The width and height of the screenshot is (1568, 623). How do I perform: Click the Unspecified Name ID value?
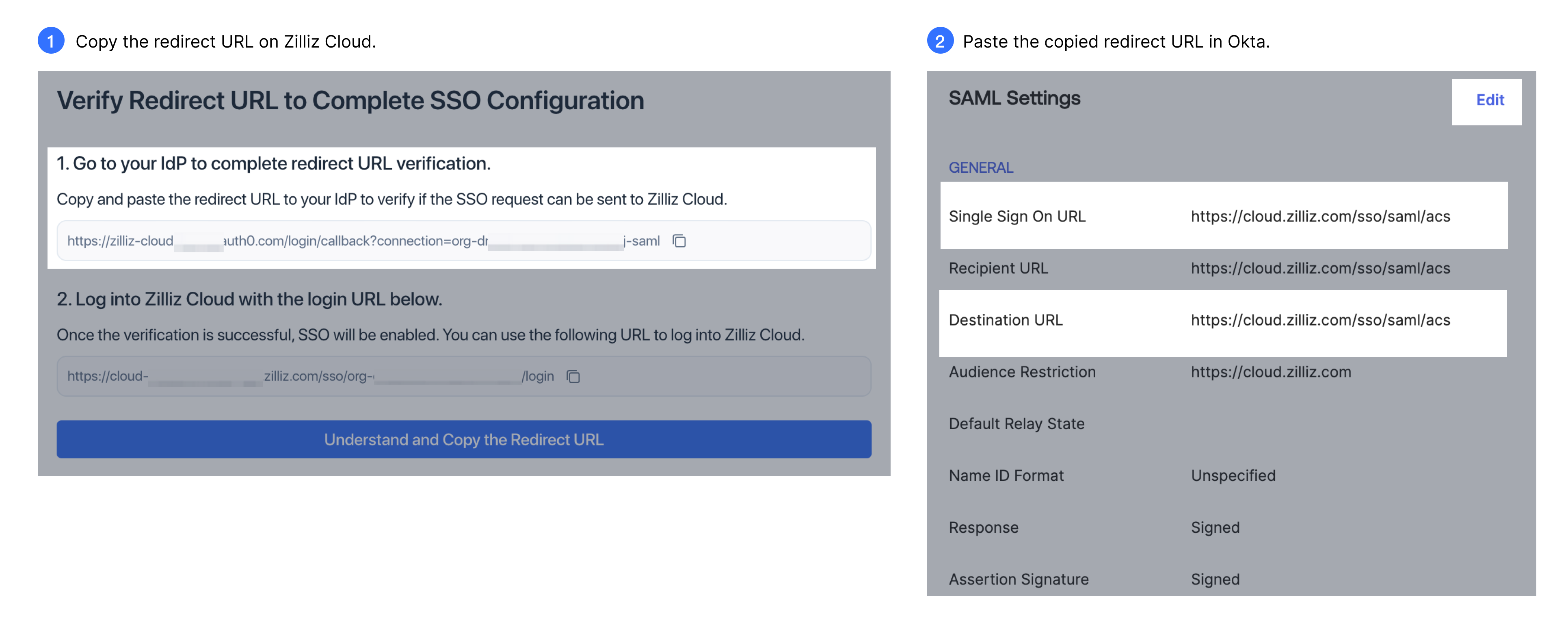click(1233, 475)
